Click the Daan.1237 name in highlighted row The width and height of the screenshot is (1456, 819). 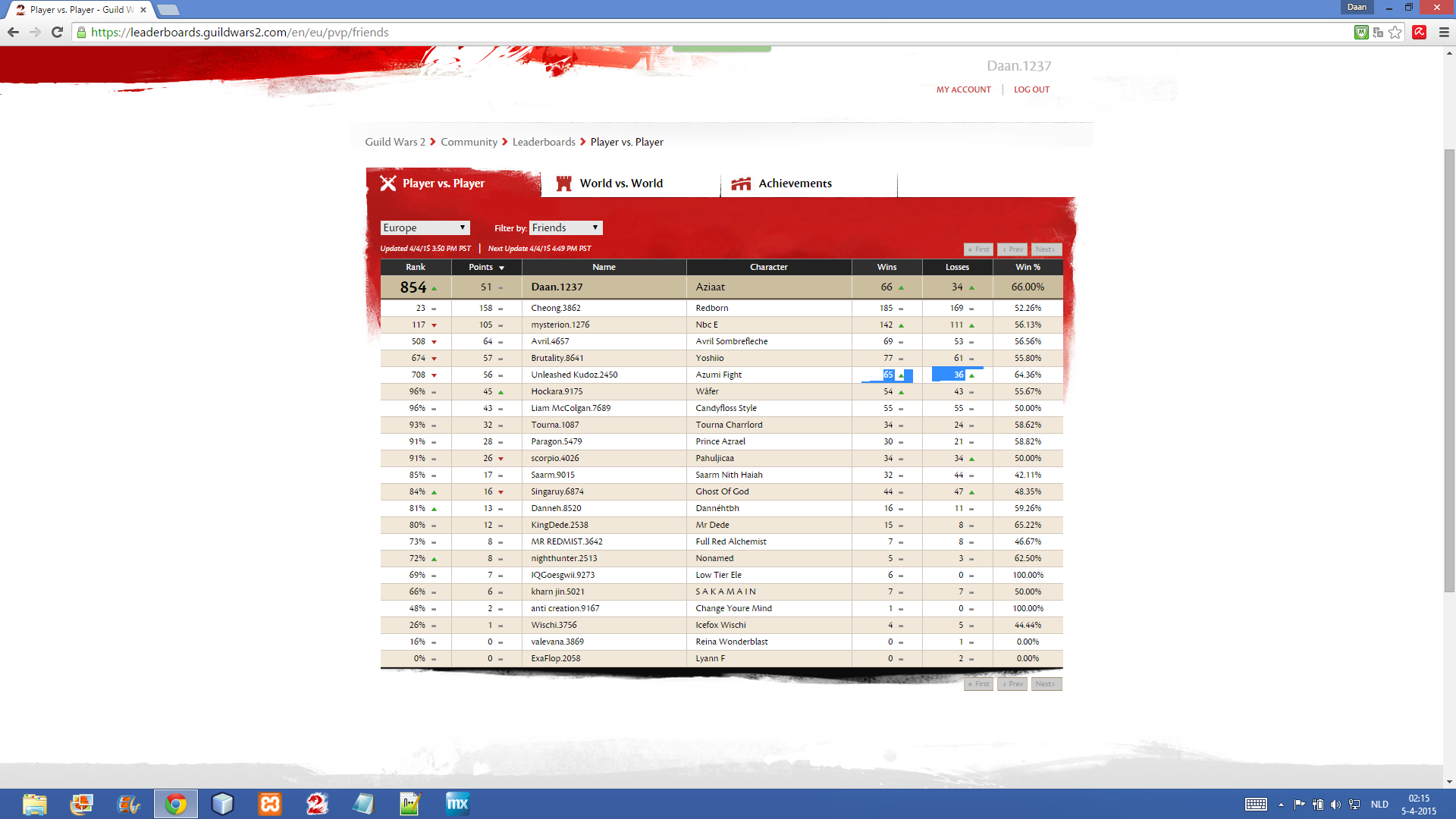[557, 287]
